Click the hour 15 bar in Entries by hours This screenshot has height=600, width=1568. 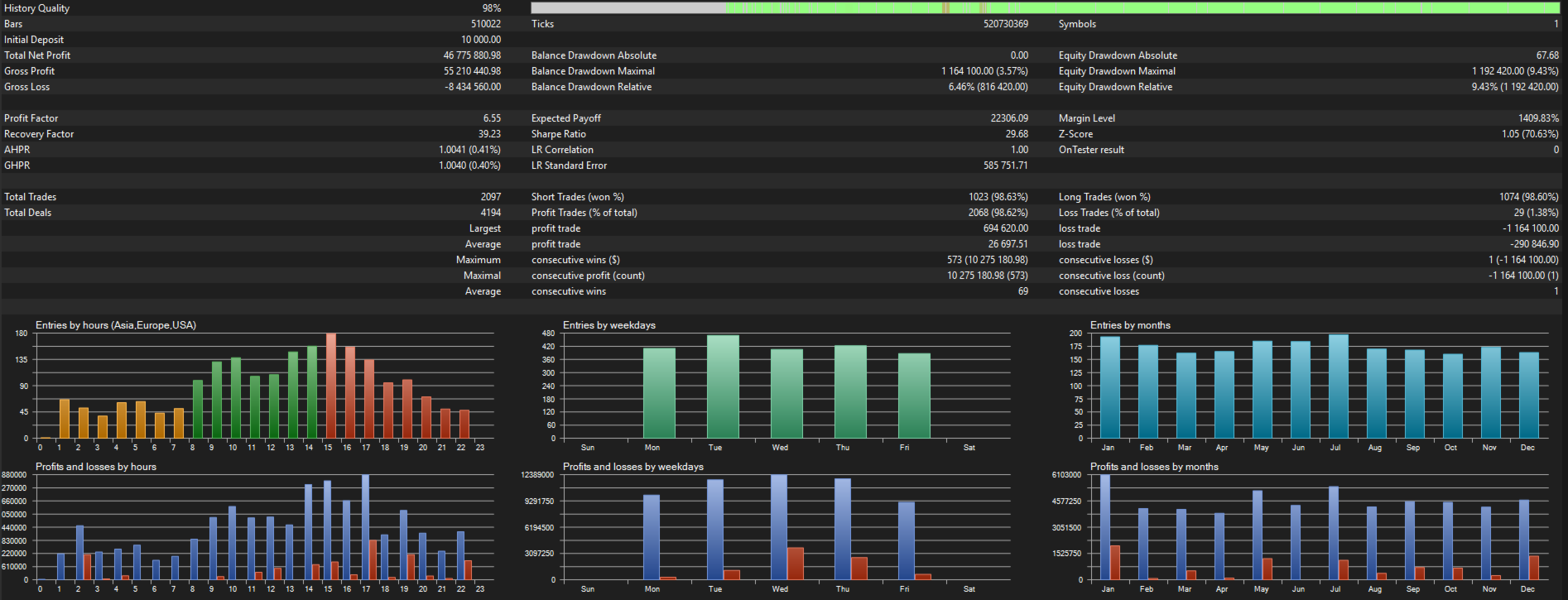331,386
